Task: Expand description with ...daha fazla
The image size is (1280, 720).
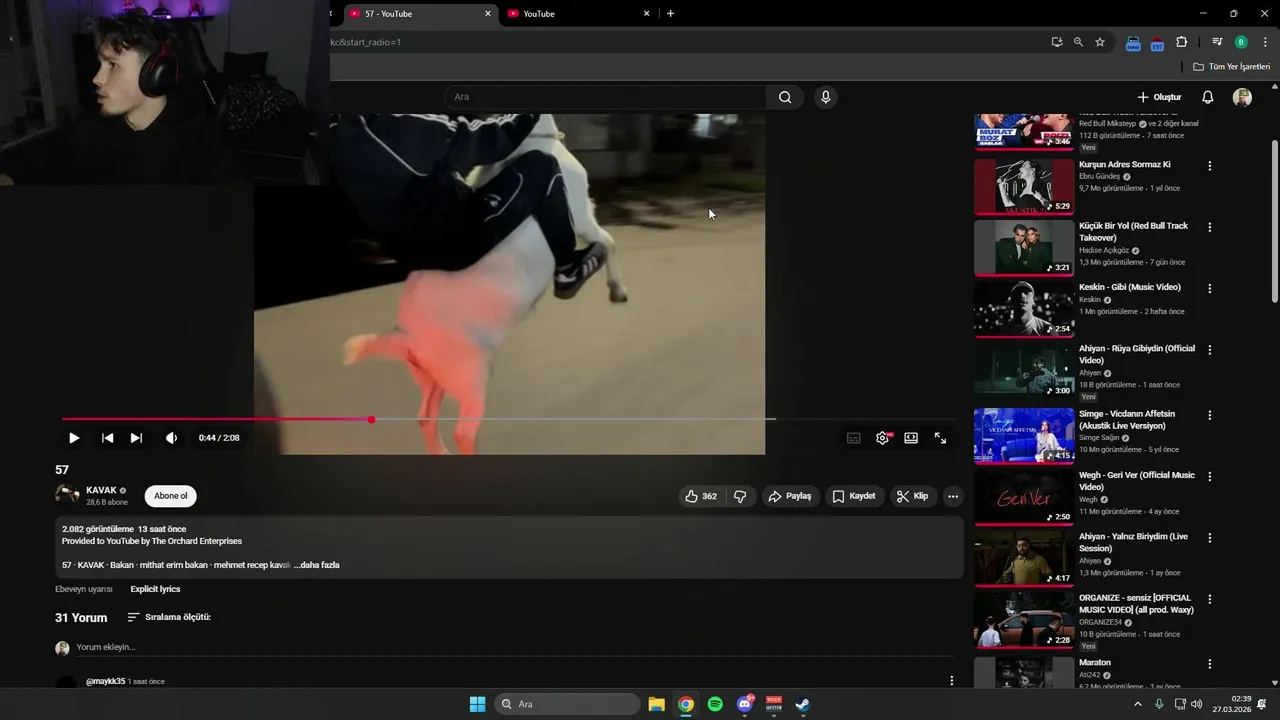Action: pos(317,565)
